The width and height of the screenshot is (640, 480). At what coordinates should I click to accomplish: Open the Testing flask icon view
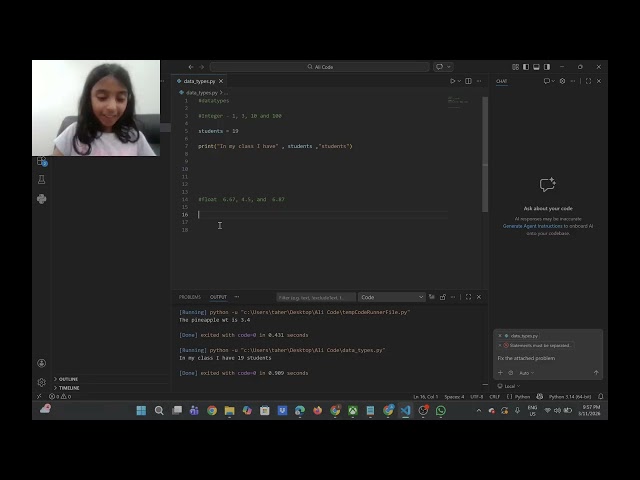pyautogui.click(x=42, y=180)
